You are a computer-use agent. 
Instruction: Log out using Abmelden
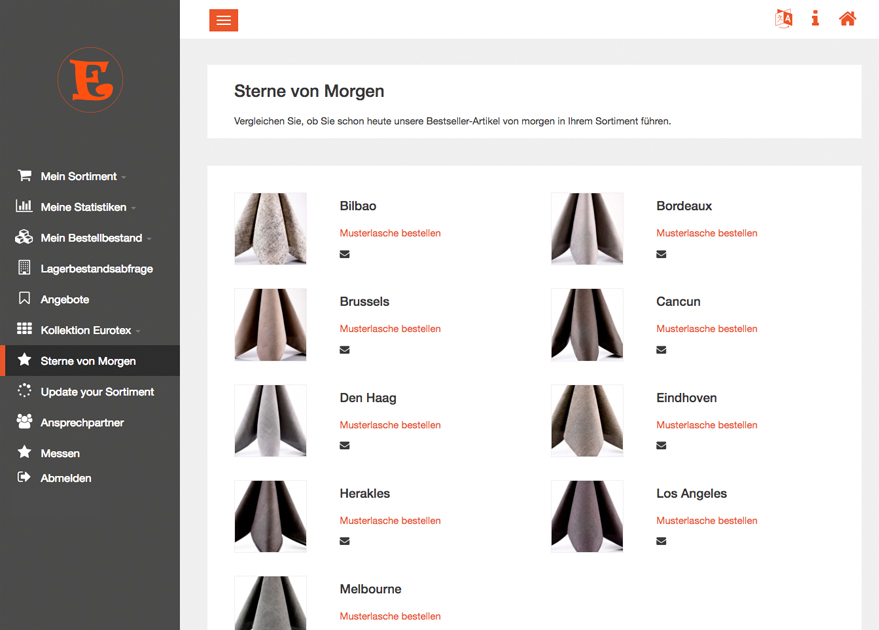coord(66,479)
